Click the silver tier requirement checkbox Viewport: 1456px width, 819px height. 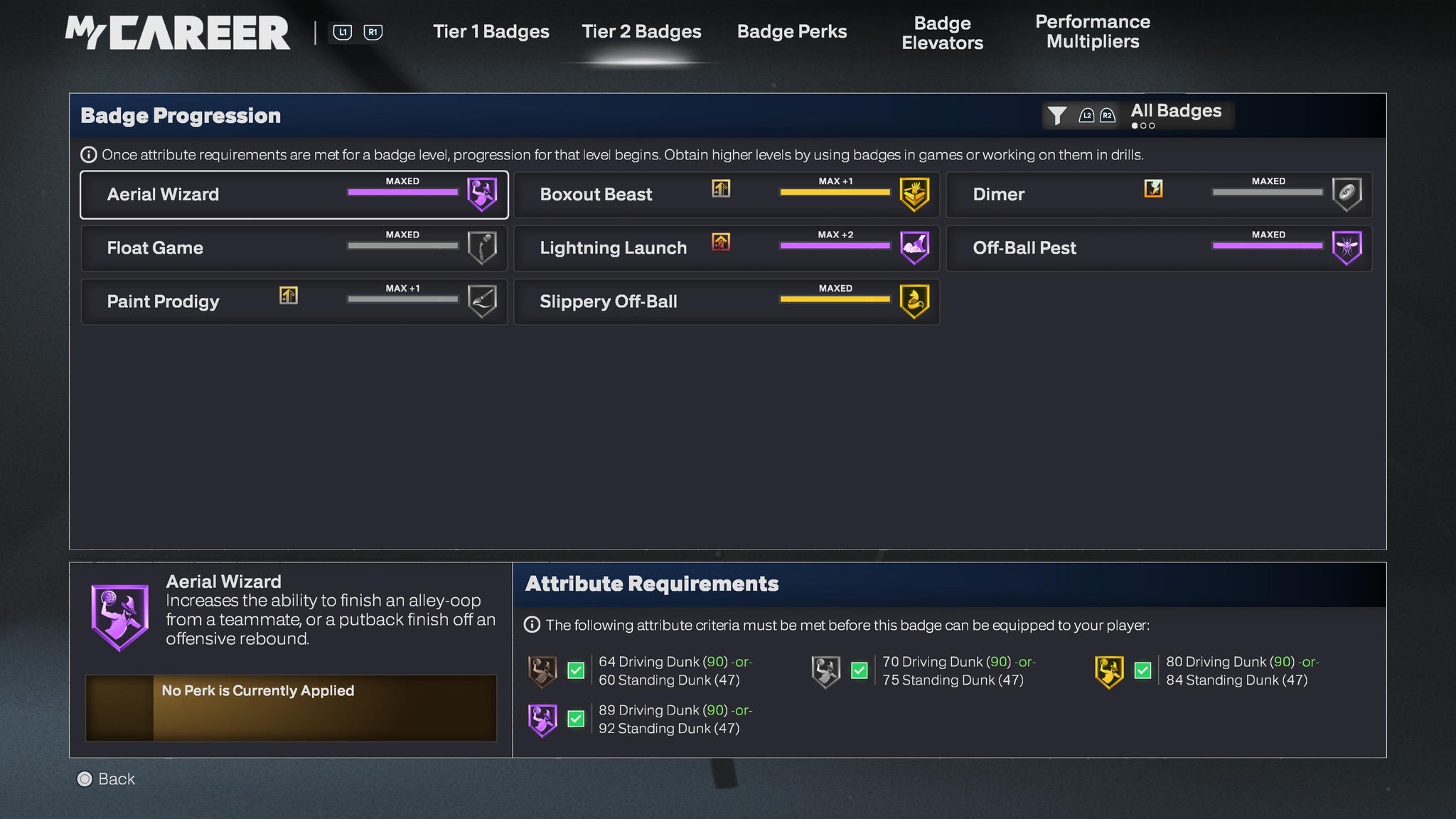click(860, 670)
